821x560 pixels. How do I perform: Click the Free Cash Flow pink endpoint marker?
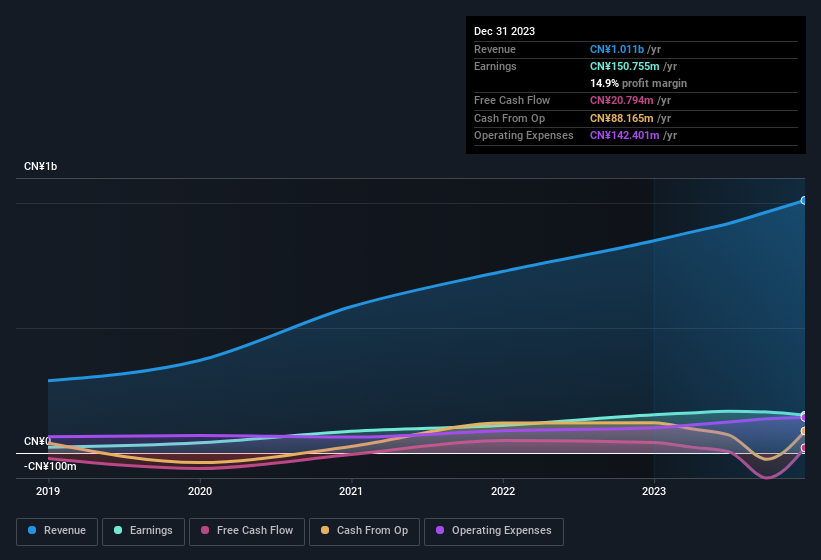(804, 448)
